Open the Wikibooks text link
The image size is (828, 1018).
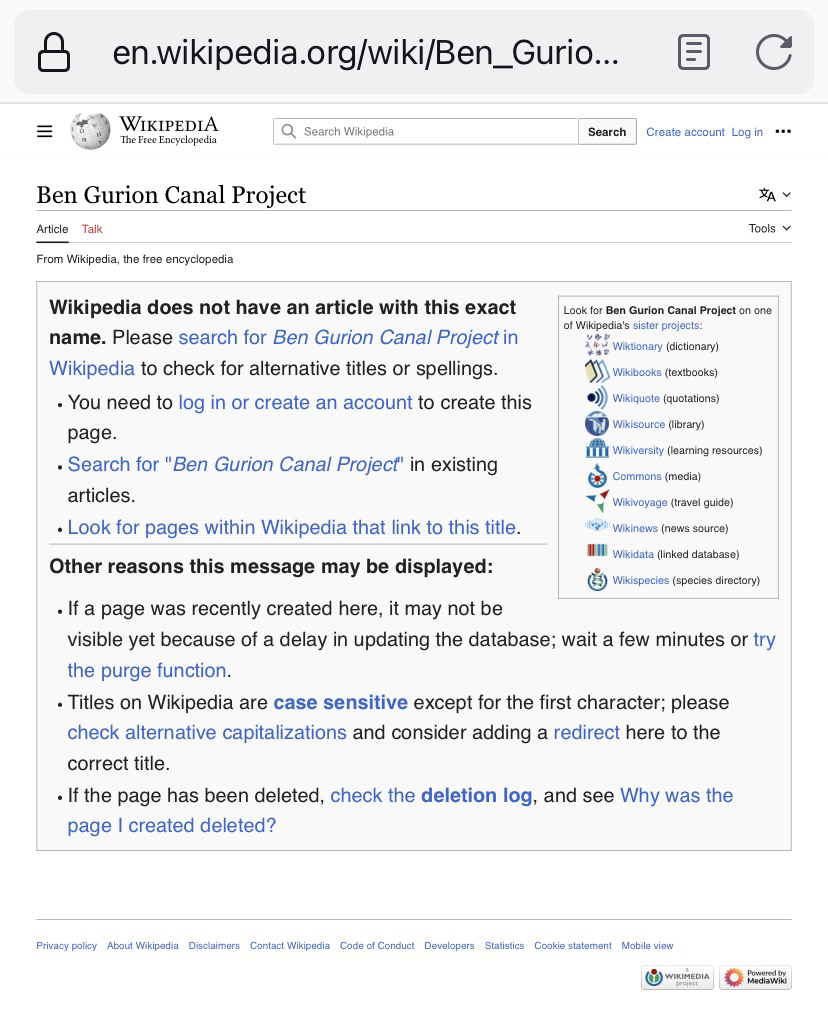[x=637, y=372]
